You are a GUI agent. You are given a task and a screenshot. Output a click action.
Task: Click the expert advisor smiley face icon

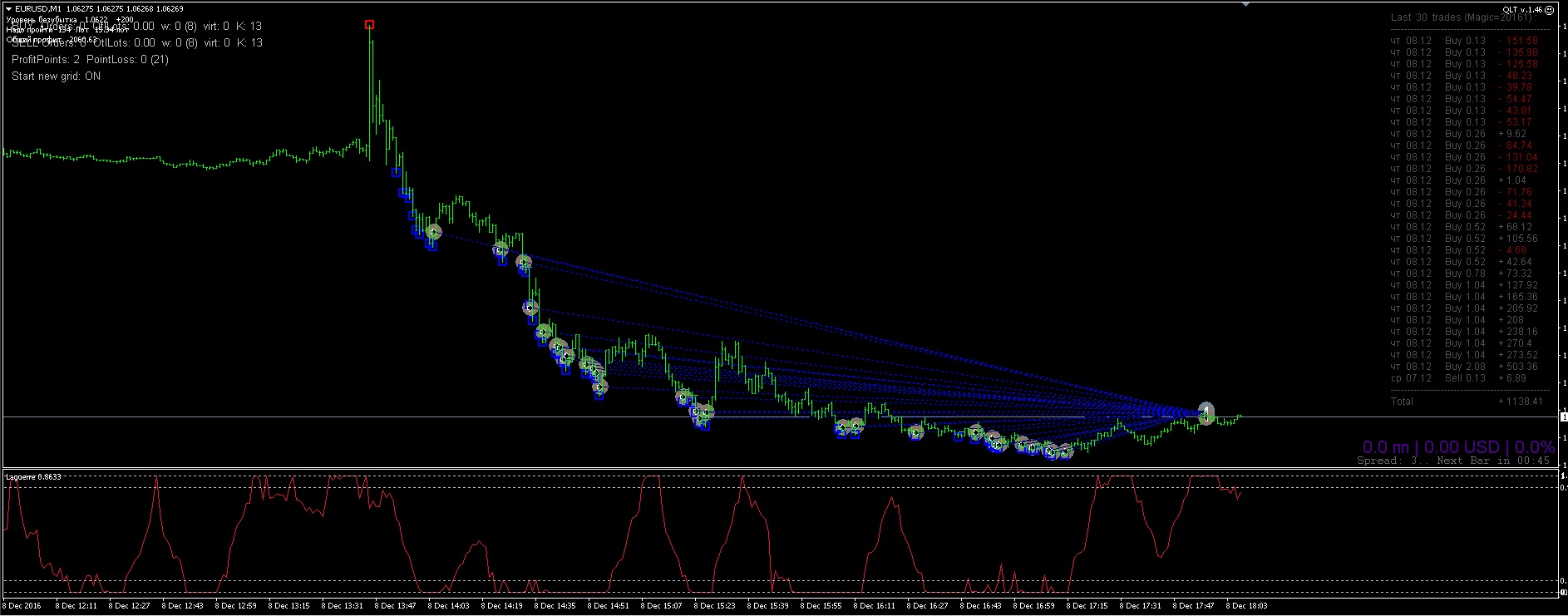(x=1550, y=9)
